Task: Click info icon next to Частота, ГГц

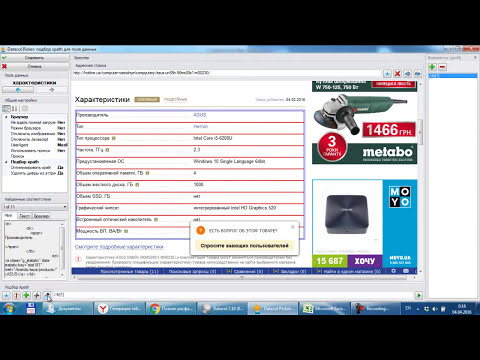Action: 107,150
